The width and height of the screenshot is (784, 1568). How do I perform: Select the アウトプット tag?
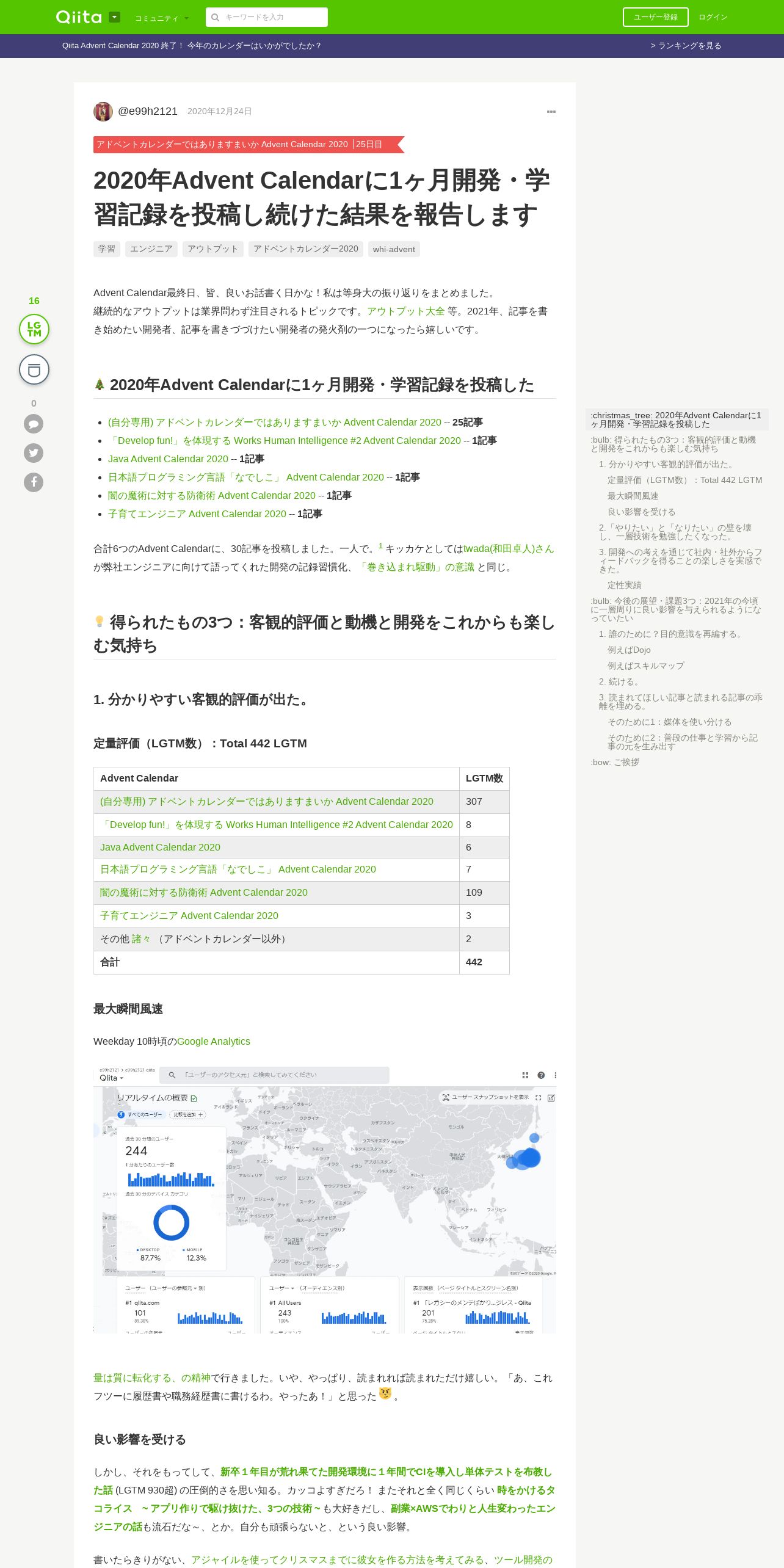[x=212, y=249]
